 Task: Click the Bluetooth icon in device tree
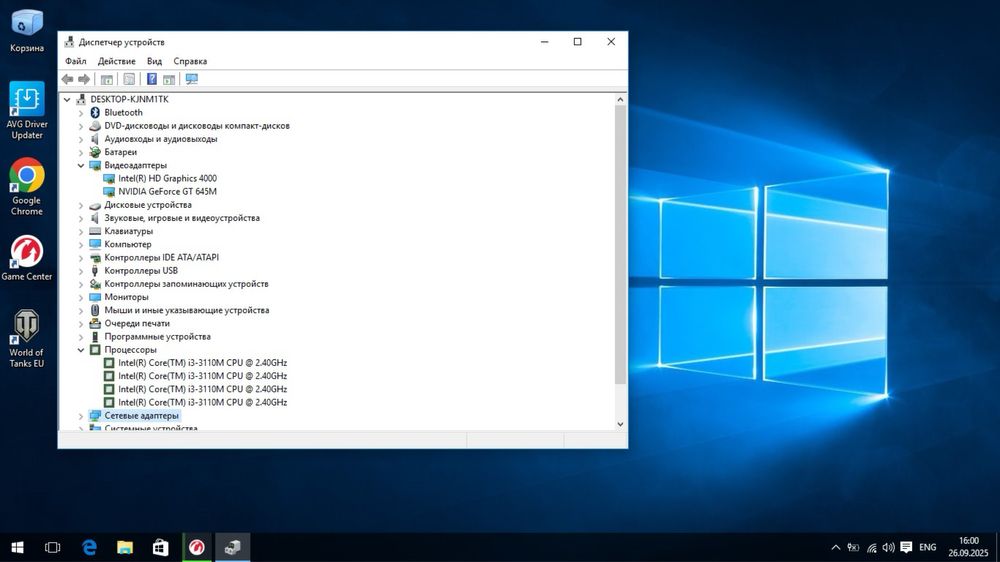(95, 113)
